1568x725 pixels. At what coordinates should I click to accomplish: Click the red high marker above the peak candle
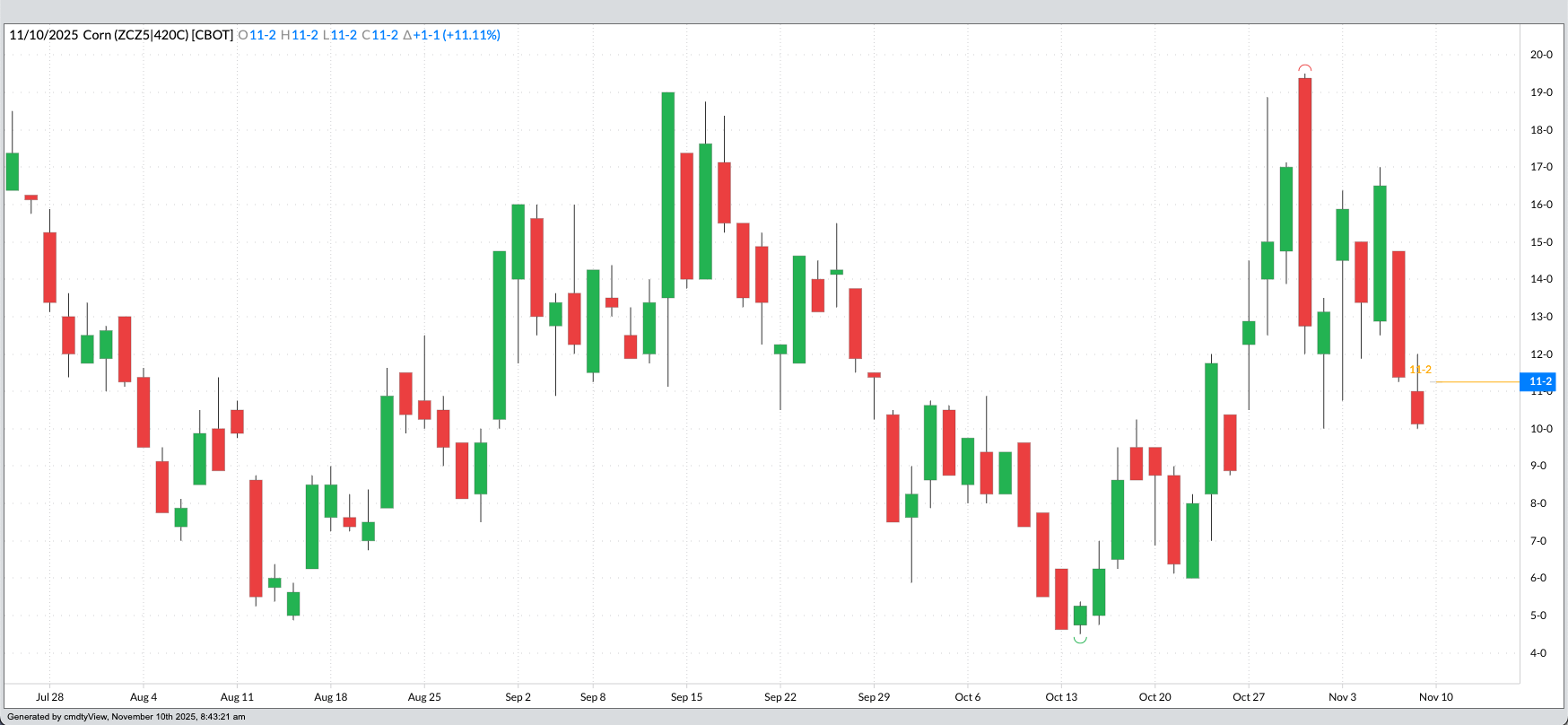pos(1305,68)
